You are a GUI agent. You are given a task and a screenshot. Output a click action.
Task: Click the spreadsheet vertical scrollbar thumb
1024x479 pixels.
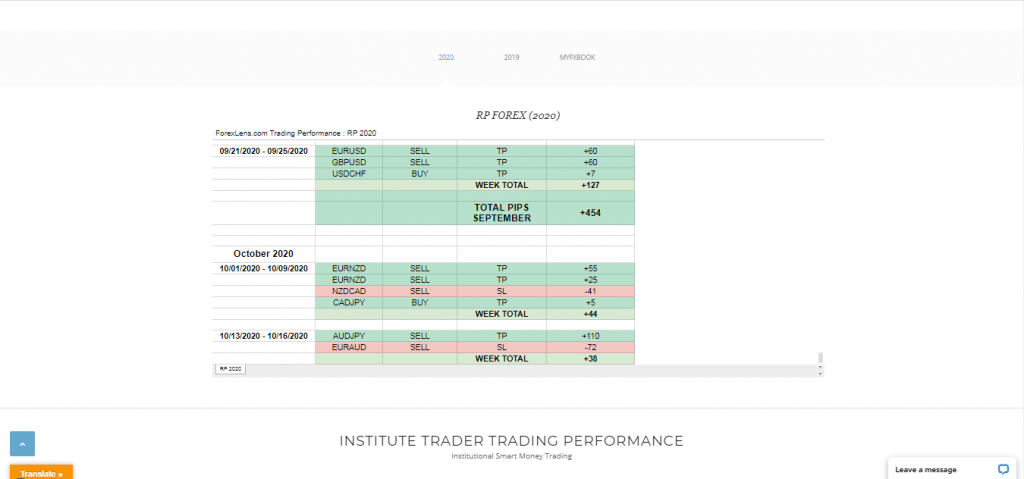(x=821, y=357)
